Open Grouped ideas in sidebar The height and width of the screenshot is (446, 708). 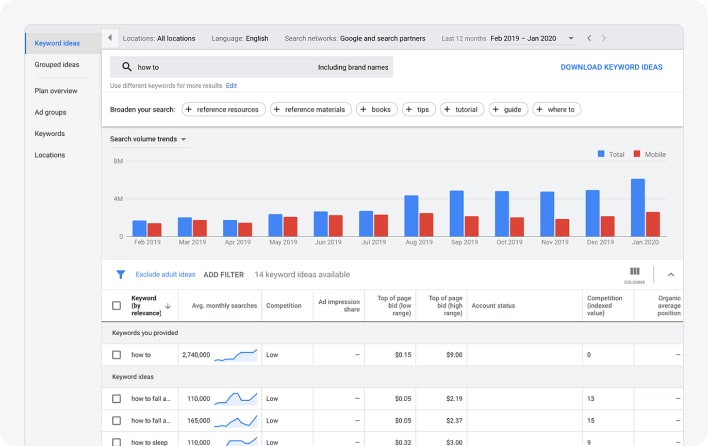tap(57, 65)
